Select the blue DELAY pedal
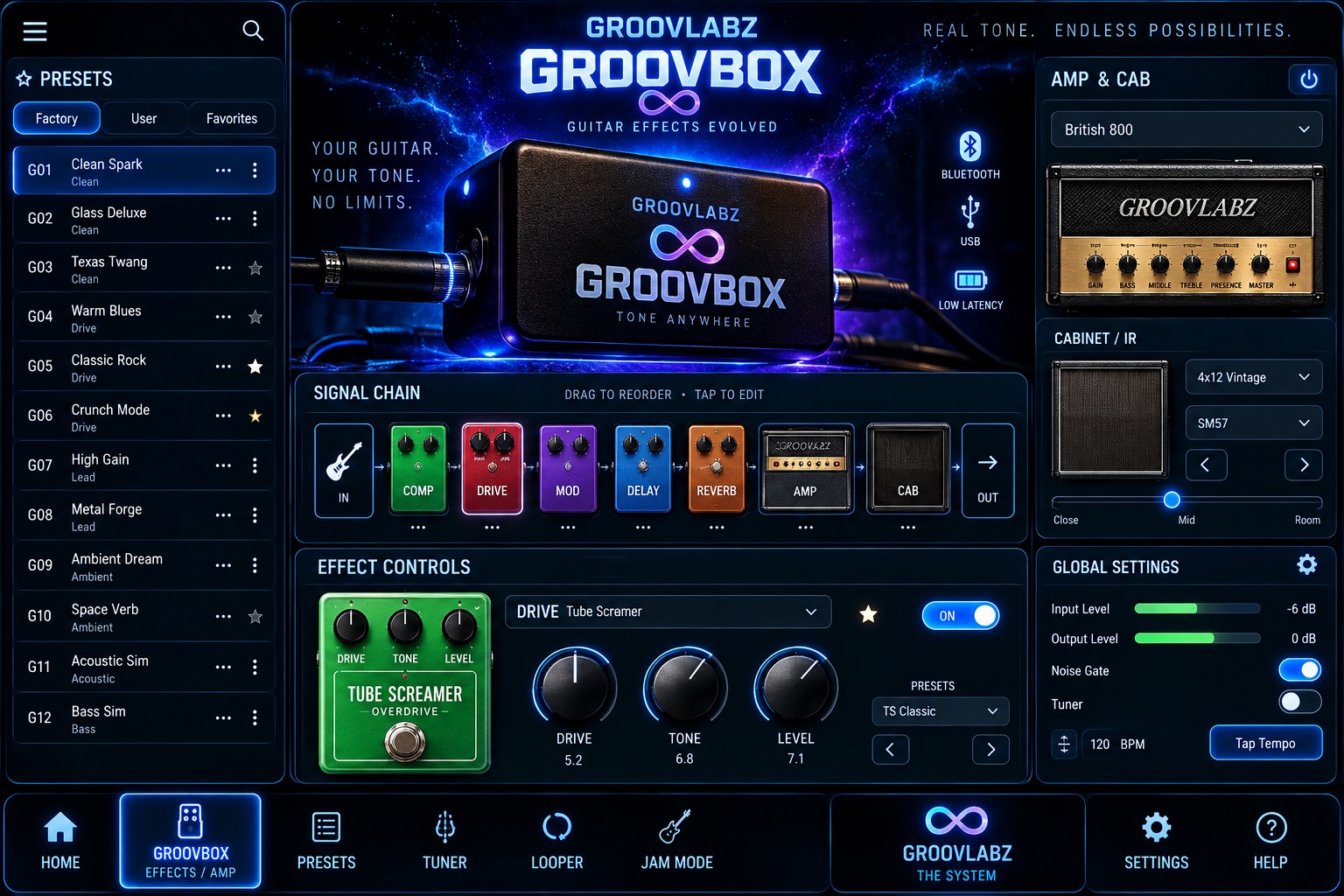 (x=643, y=469)
